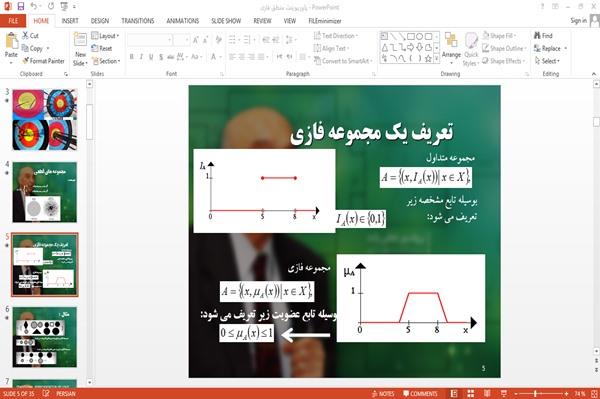Click the Save disk icon in title bar
The image size is (600, 399).
(21, 6)
